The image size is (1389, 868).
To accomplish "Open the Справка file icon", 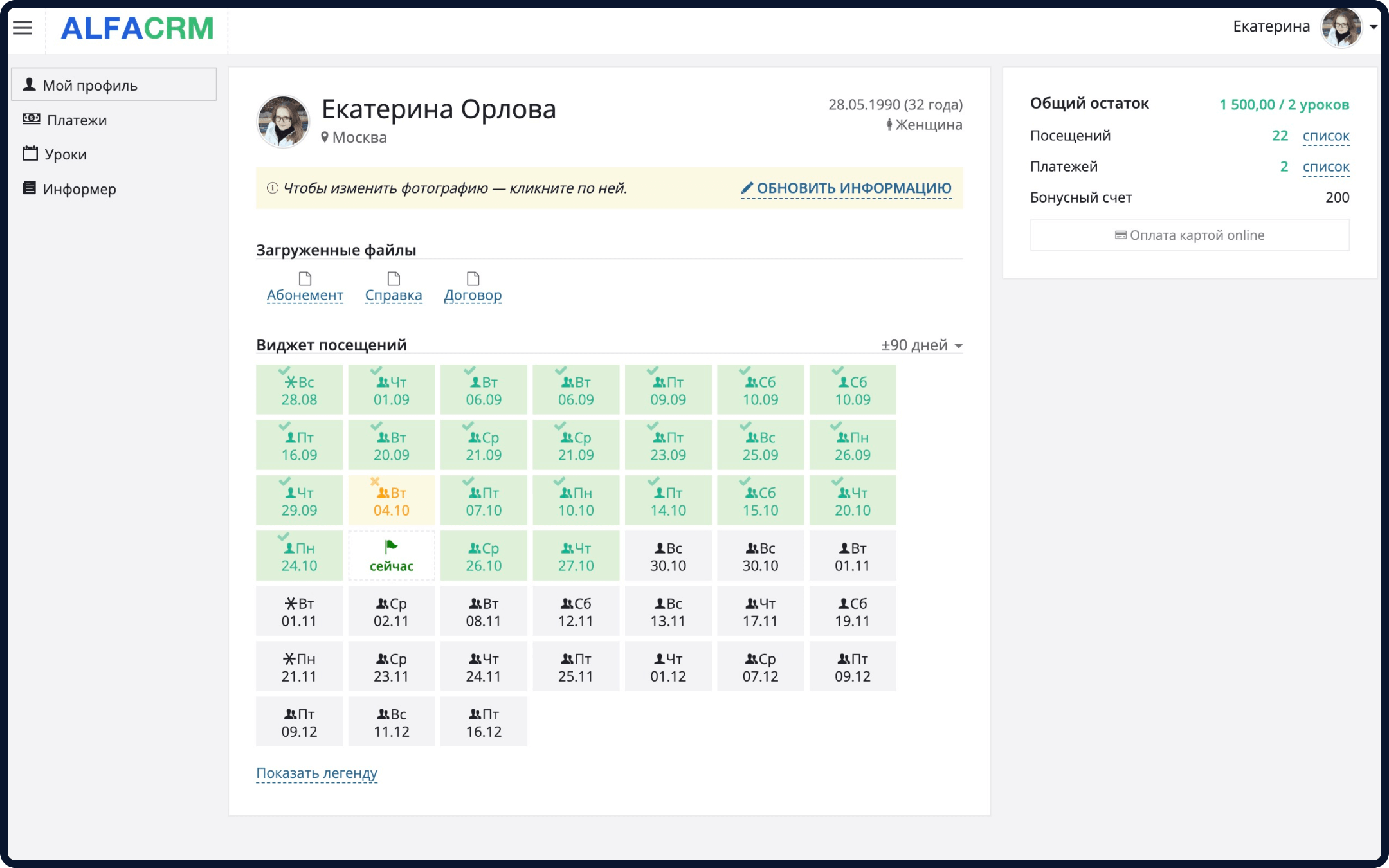I will pyautogui.click(x=394, y=279).
